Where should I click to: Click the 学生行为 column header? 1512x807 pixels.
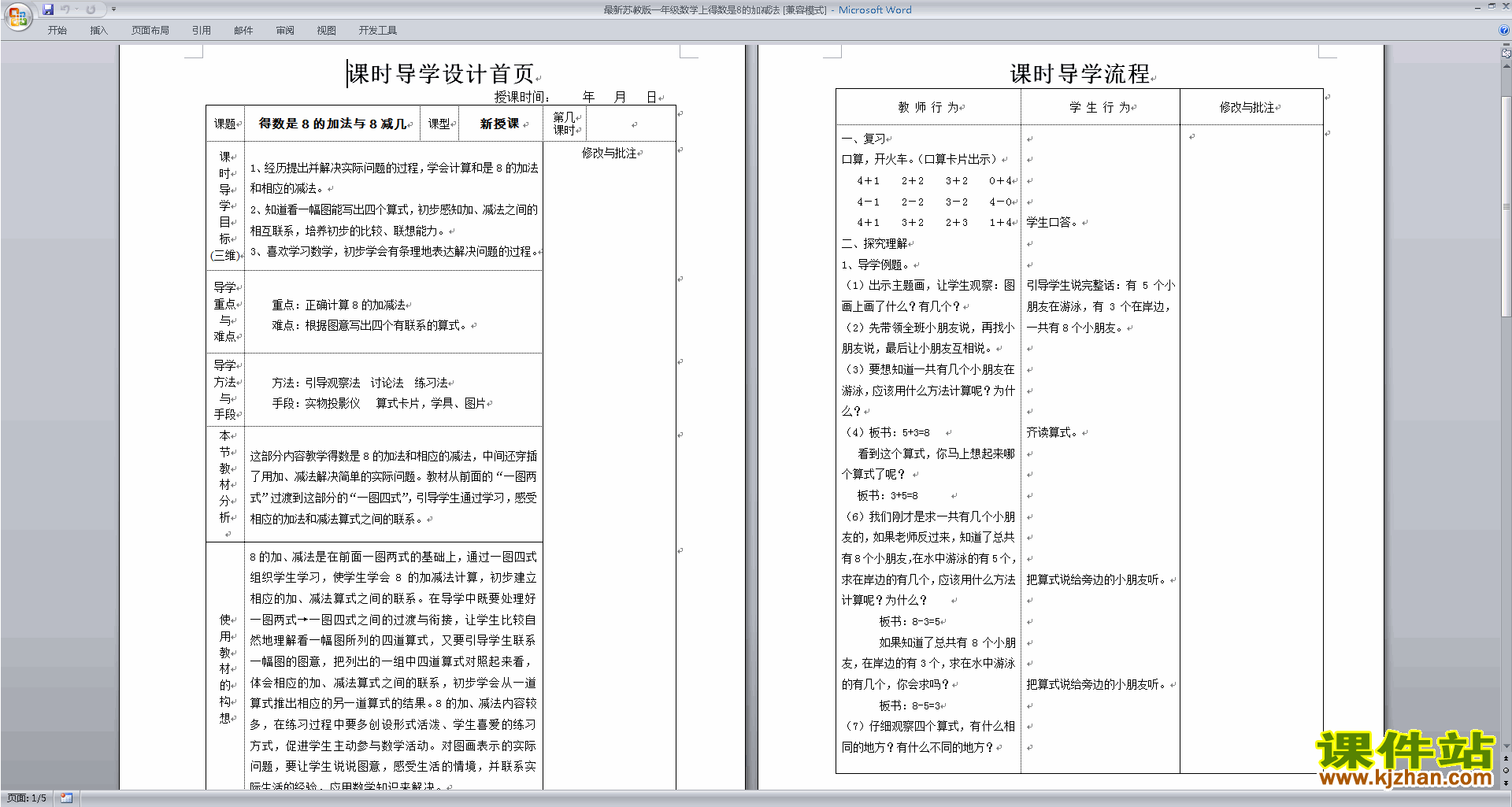coord(1099,107)
